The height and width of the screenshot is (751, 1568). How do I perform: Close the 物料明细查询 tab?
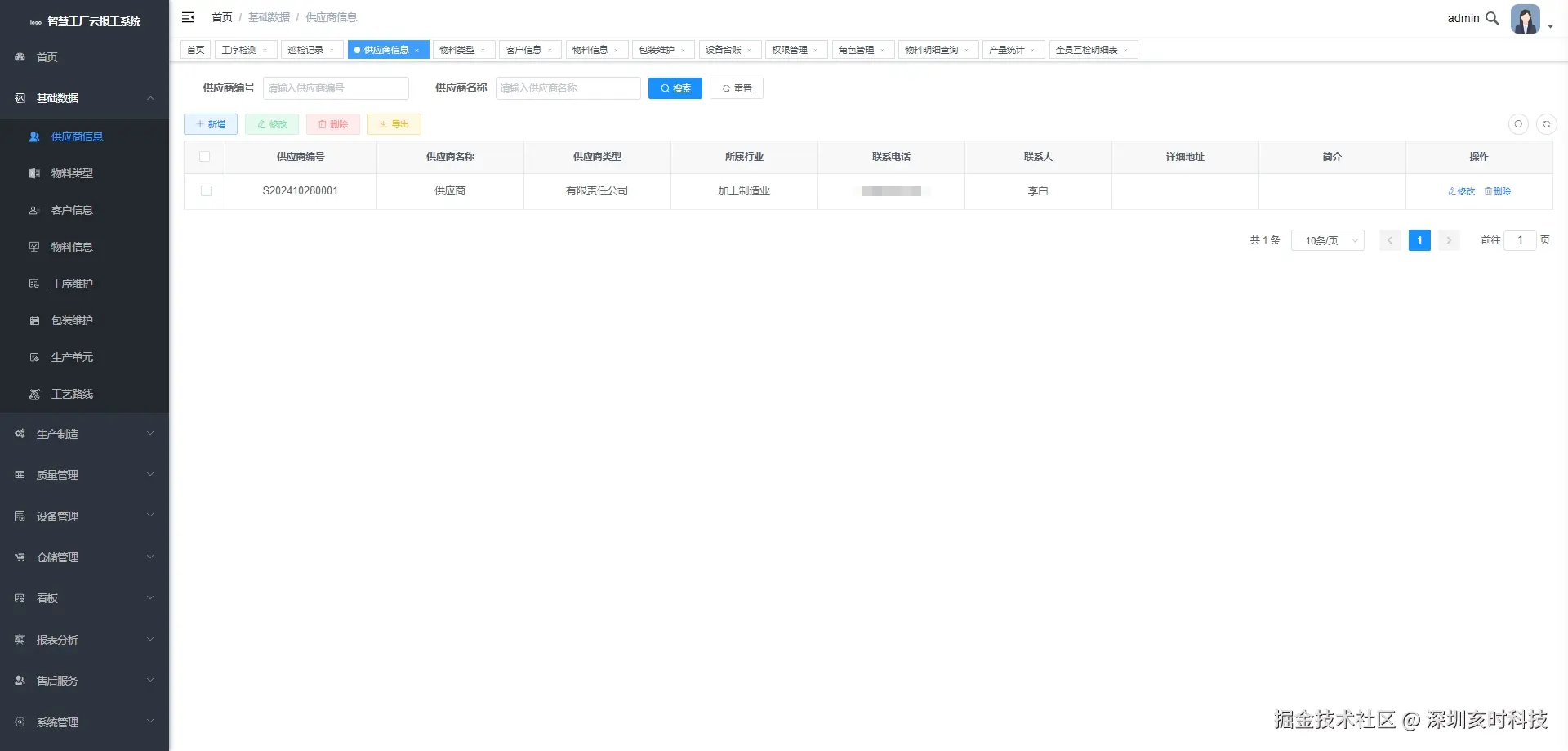[967, 51]
